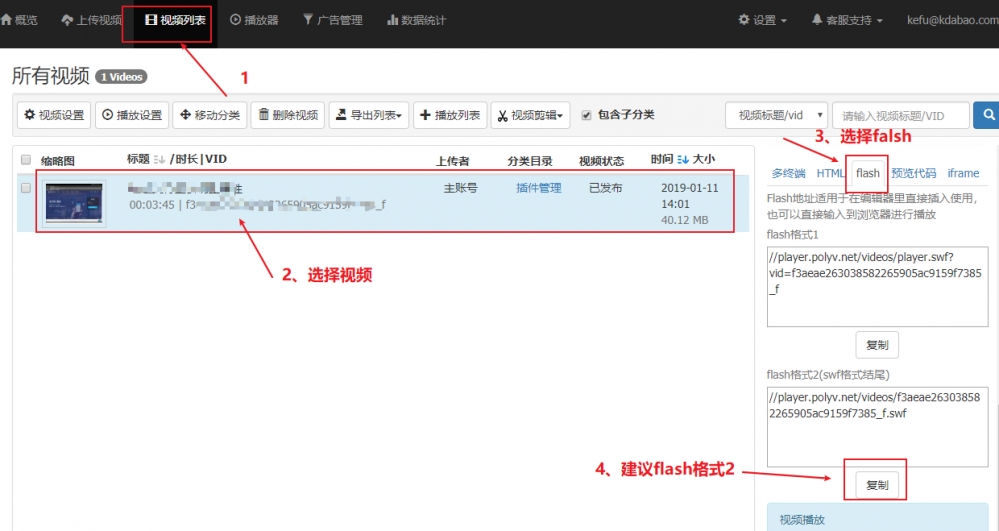The height and width of the screenshot is (531, 999).
Task: Open 数据统计 statistics page
Action: pos(417,20)
